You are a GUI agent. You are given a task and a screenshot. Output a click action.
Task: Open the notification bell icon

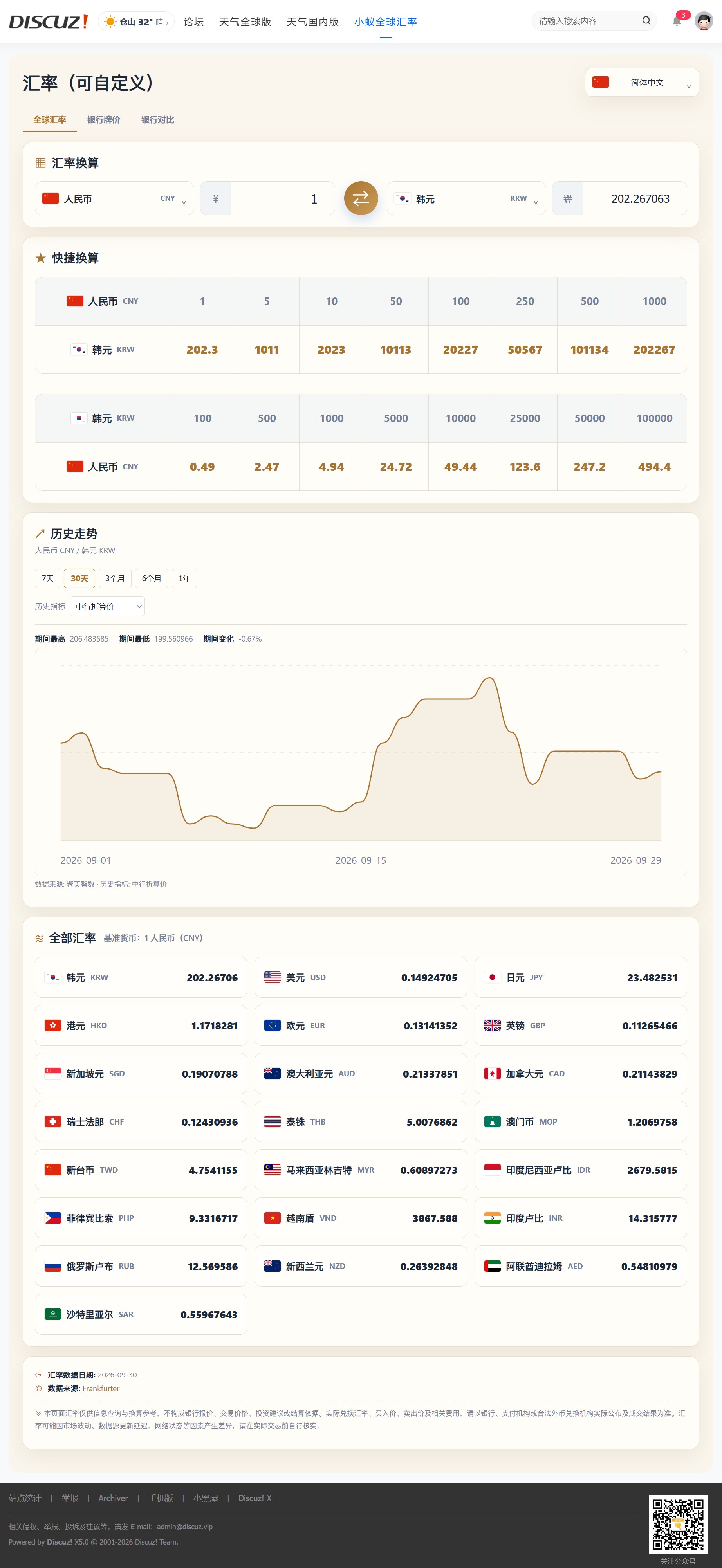pos(677,21)
